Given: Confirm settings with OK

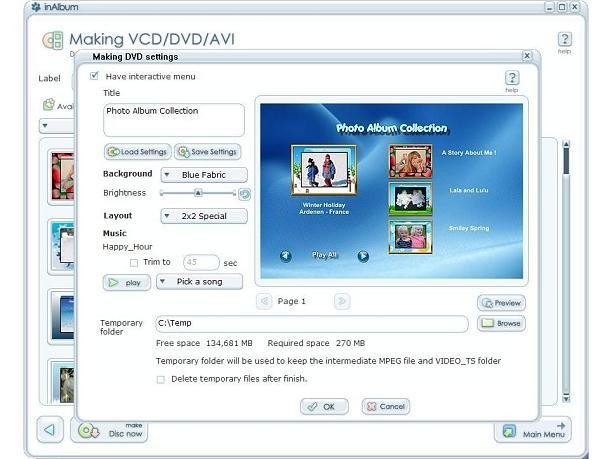Looking at the screenshot, I should click(324, 407).
